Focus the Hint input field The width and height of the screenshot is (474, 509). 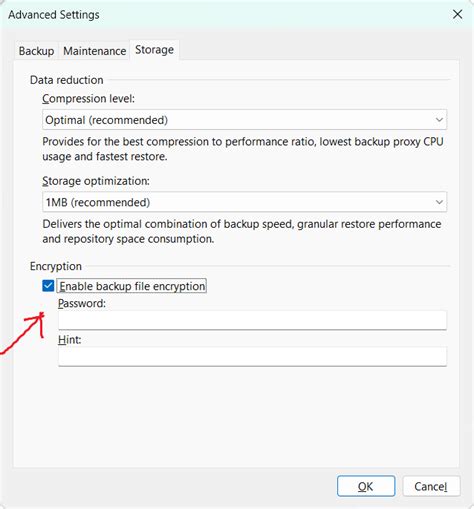click(x=252, y=357)
